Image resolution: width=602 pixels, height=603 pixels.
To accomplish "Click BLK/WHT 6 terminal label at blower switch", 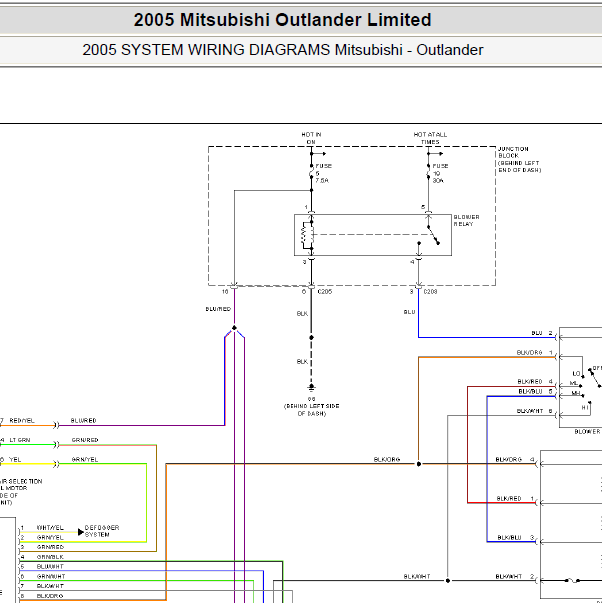I will (534, 411).
